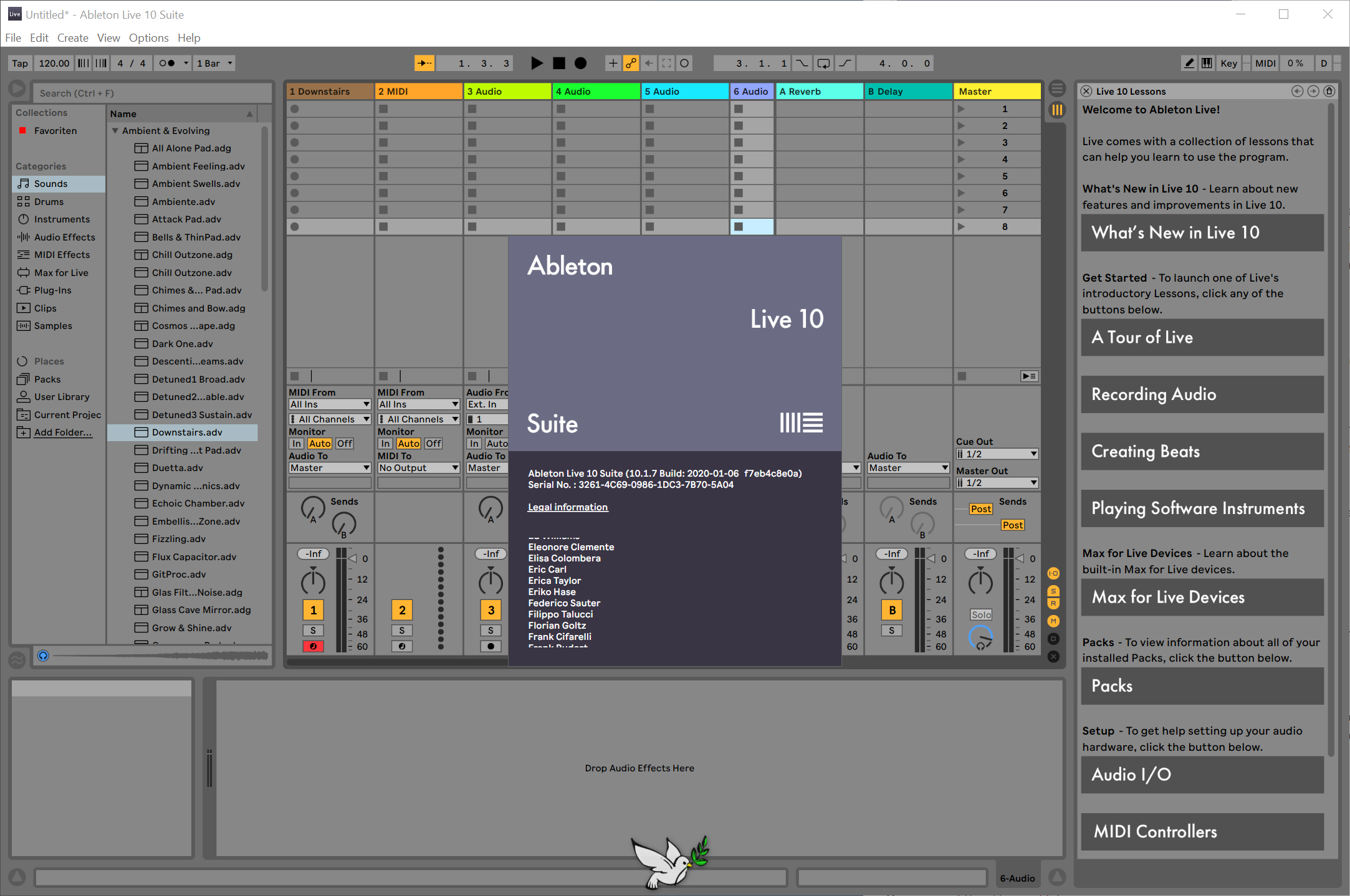Toggle the browser show/hide triangle button

(x=17, y=89)
